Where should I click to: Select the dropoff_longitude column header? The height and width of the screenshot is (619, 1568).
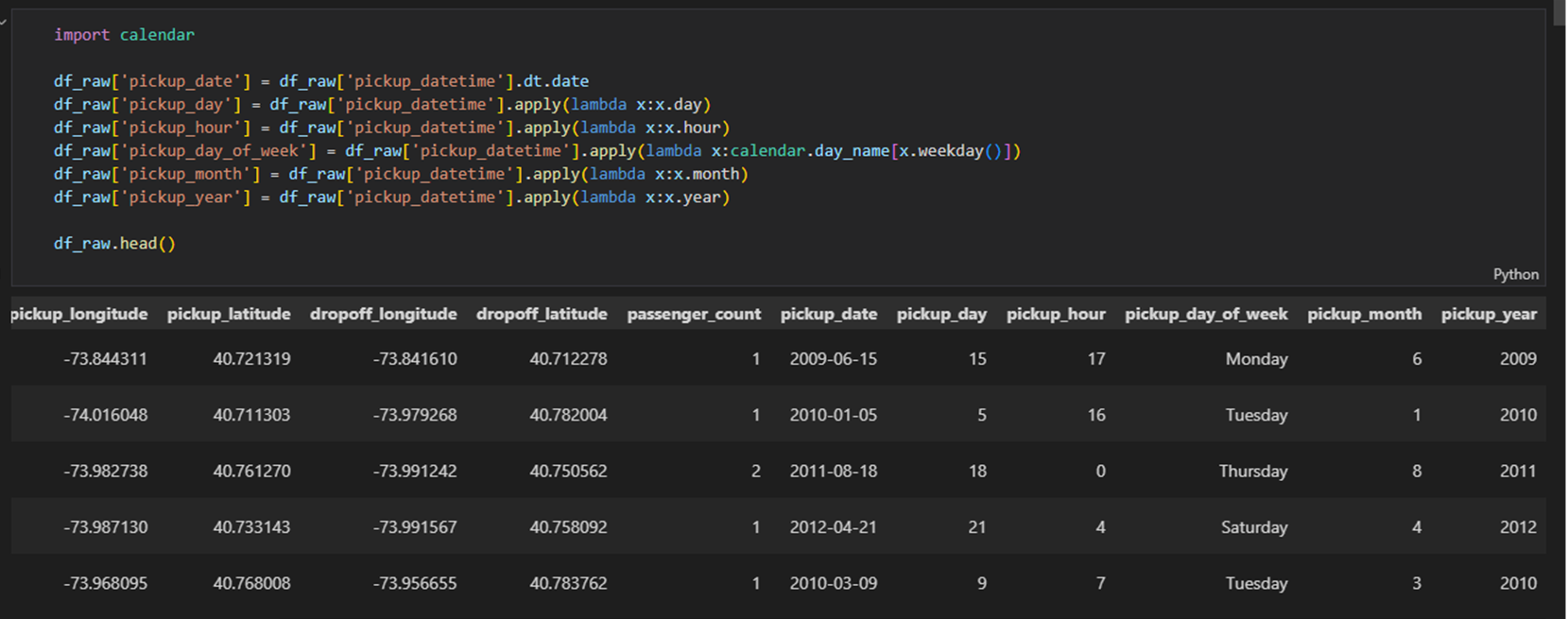coord(383,314)
